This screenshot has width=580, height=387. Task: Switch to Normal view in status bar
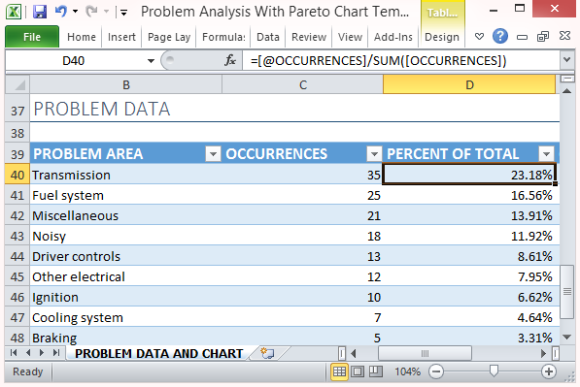pos(339,371)
